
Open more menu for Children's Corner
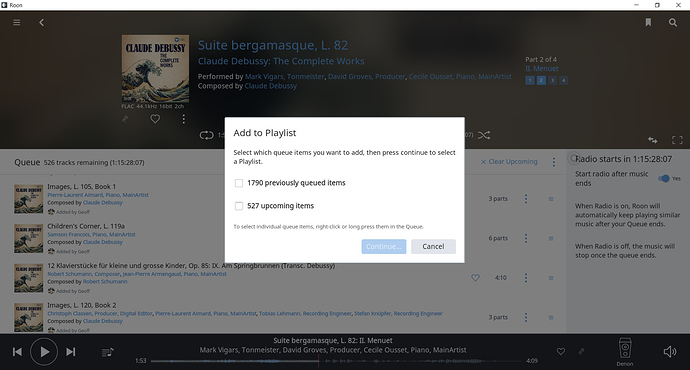[x=526, y=238]
